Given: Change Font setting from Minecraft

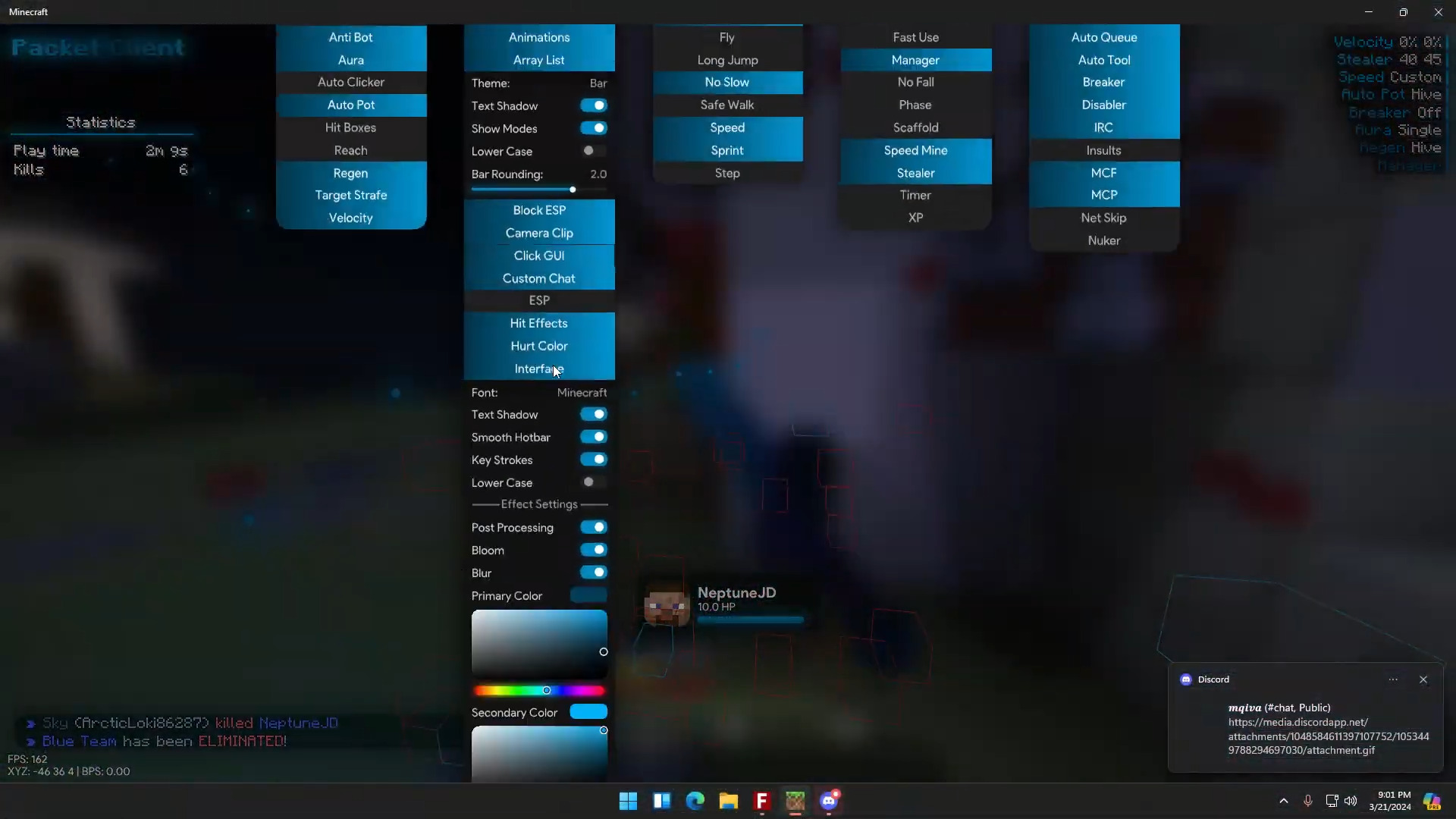Looking at the screenshot, I should [x=539, y=393].
